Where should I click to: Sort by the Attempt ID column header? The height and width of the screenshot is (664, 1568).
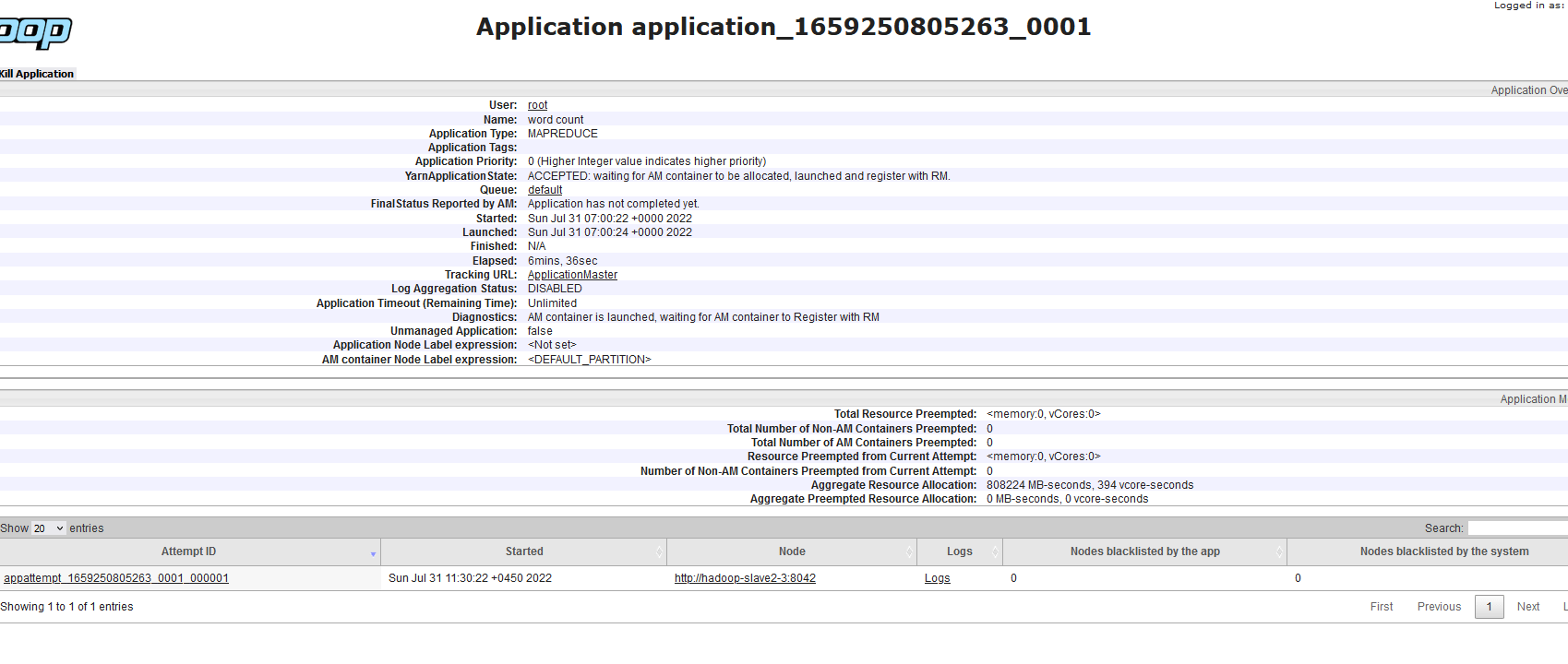point(189,551)
